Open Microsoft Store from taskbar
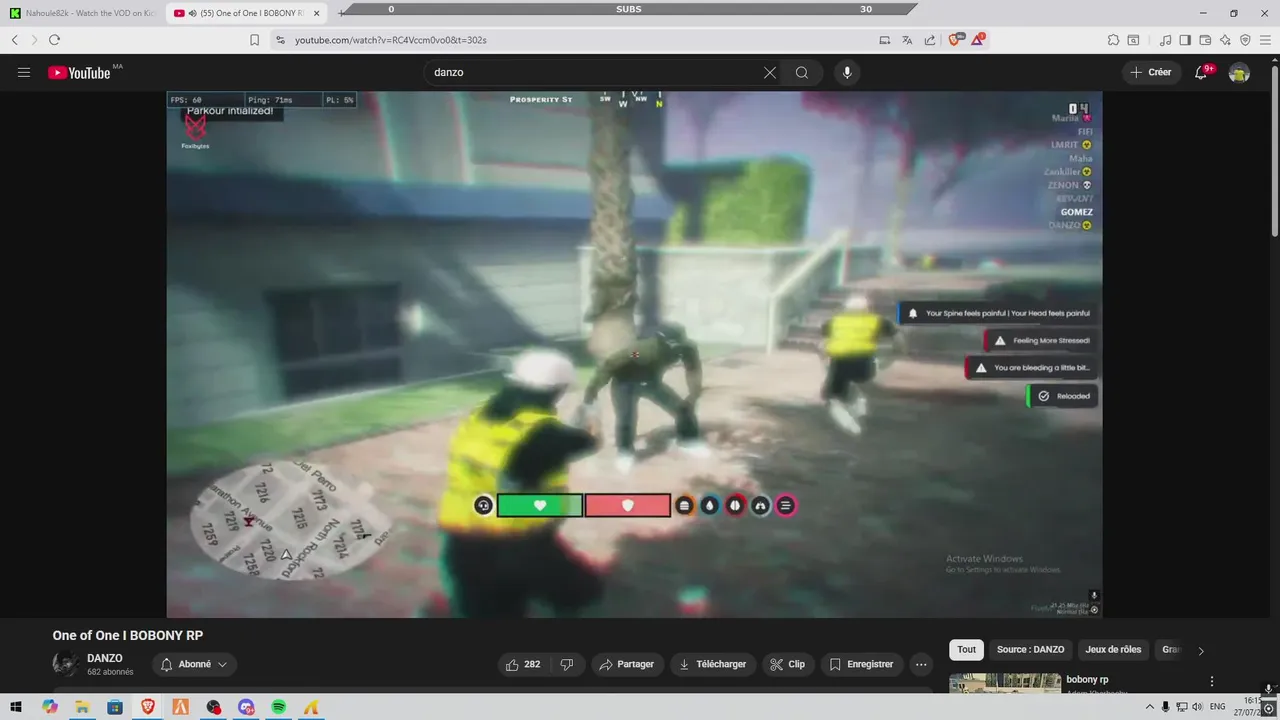Image resolution: width=1280 pixels, height=720 pixels. pos(115,707)
